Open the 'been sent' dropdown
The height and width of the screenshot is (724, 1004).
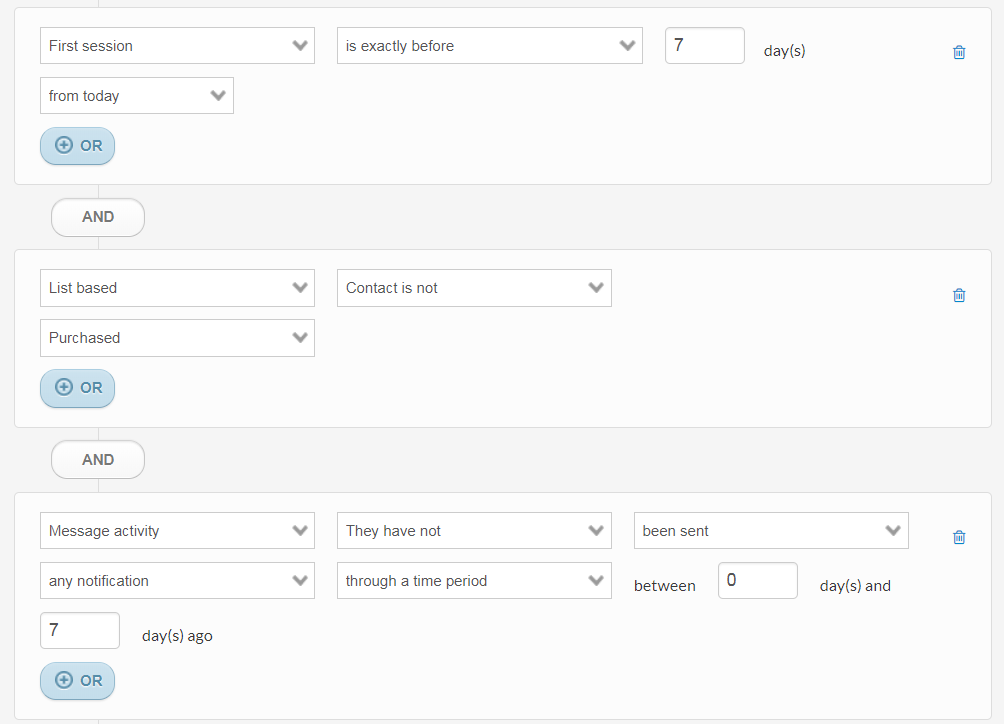pos(771,531)
